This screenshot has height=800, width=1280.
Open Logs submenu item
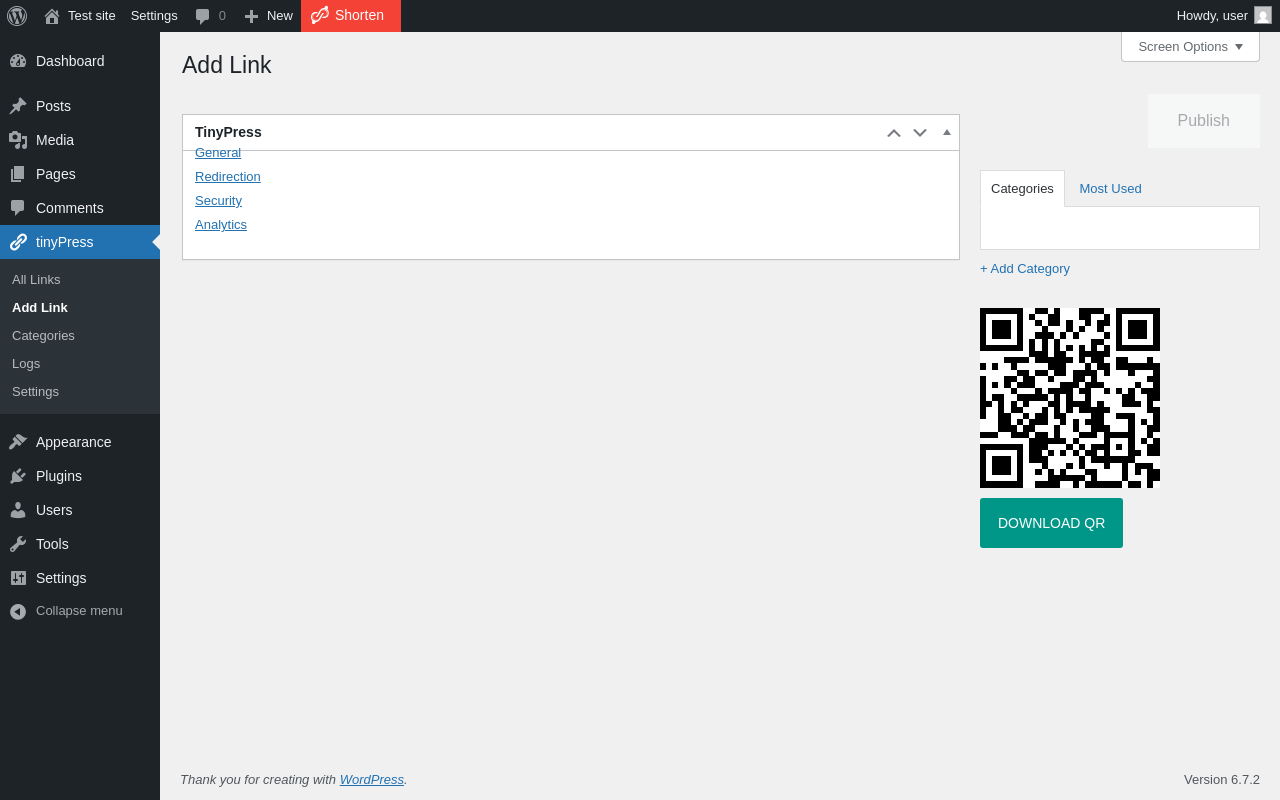click(x=26, y=364)
